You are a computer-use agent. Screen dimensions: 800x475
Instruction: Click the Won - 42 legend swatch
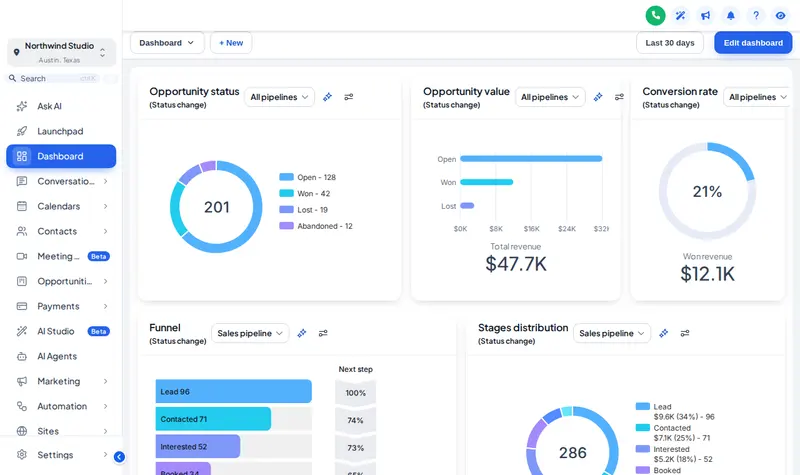[286, 193]
